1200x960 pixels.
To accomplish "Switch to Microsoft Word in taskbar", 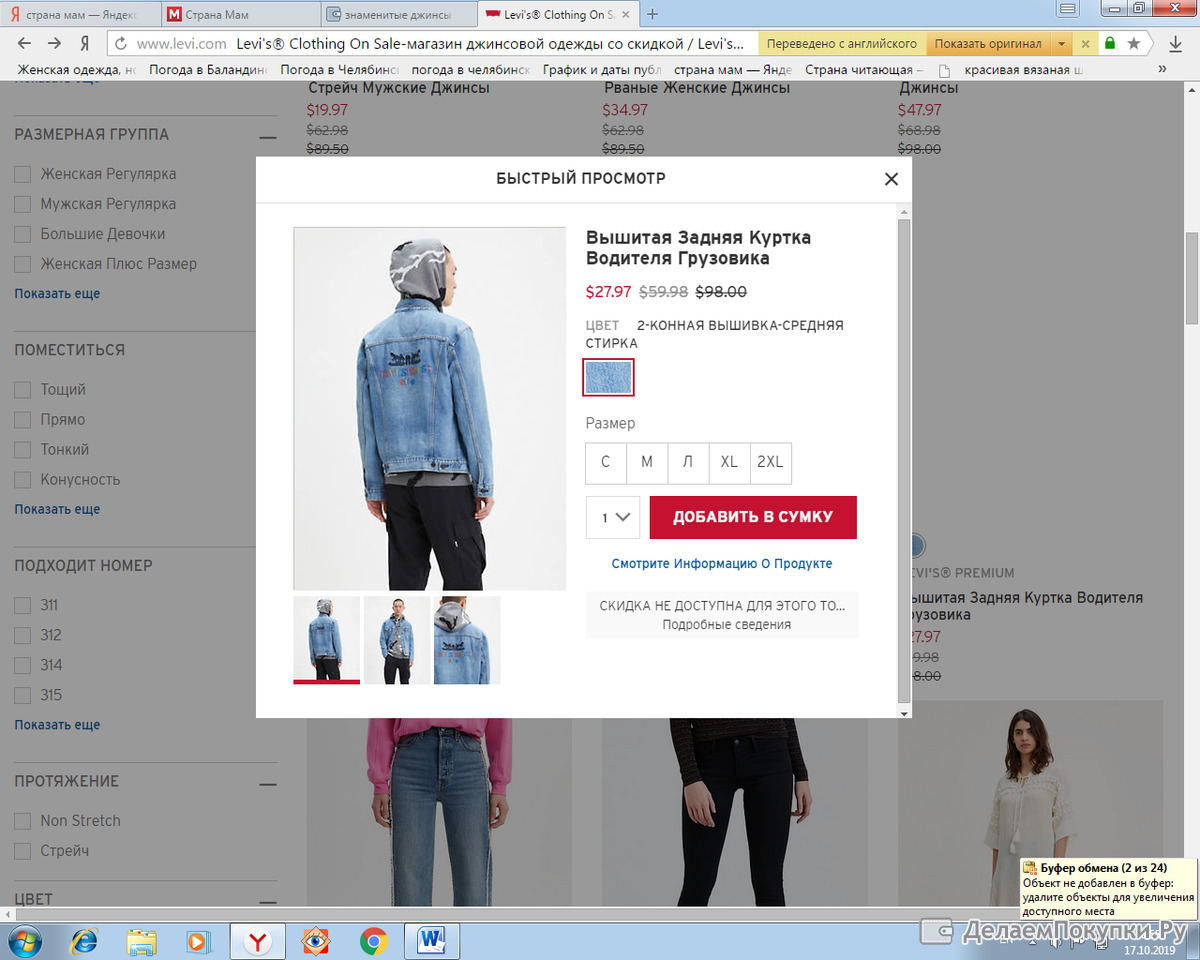I will [x=432, y=941].
